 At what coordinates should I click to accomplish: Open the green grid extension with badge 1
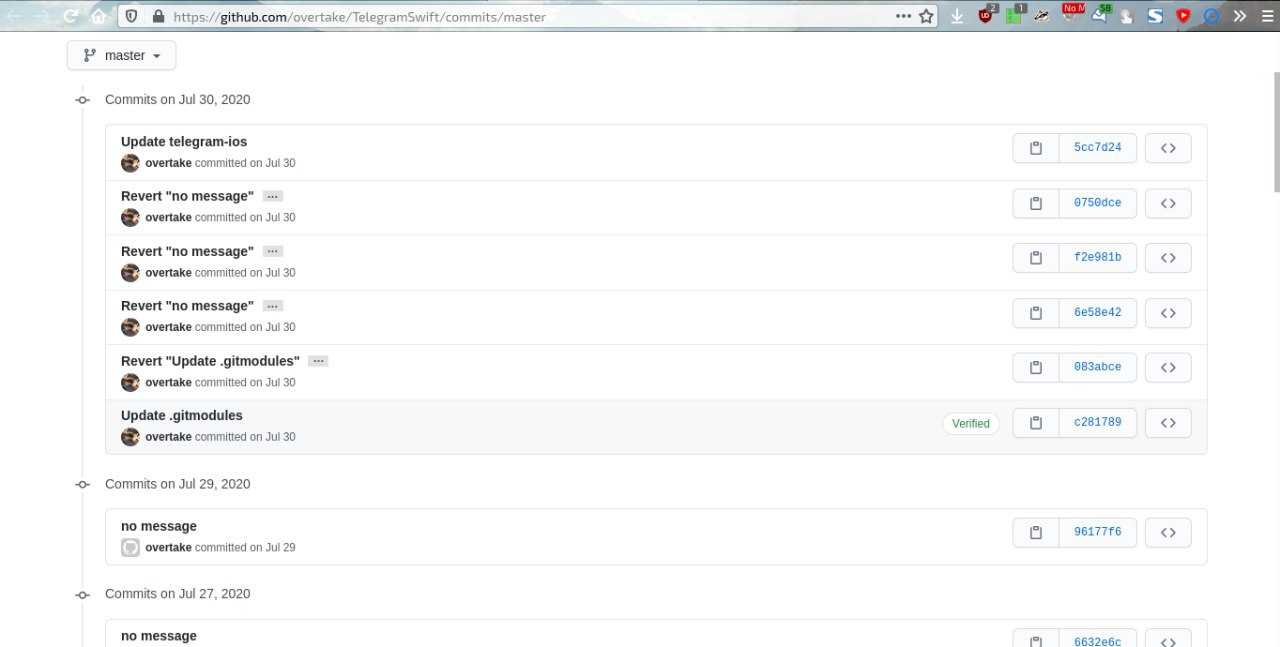coord(1015,15)
